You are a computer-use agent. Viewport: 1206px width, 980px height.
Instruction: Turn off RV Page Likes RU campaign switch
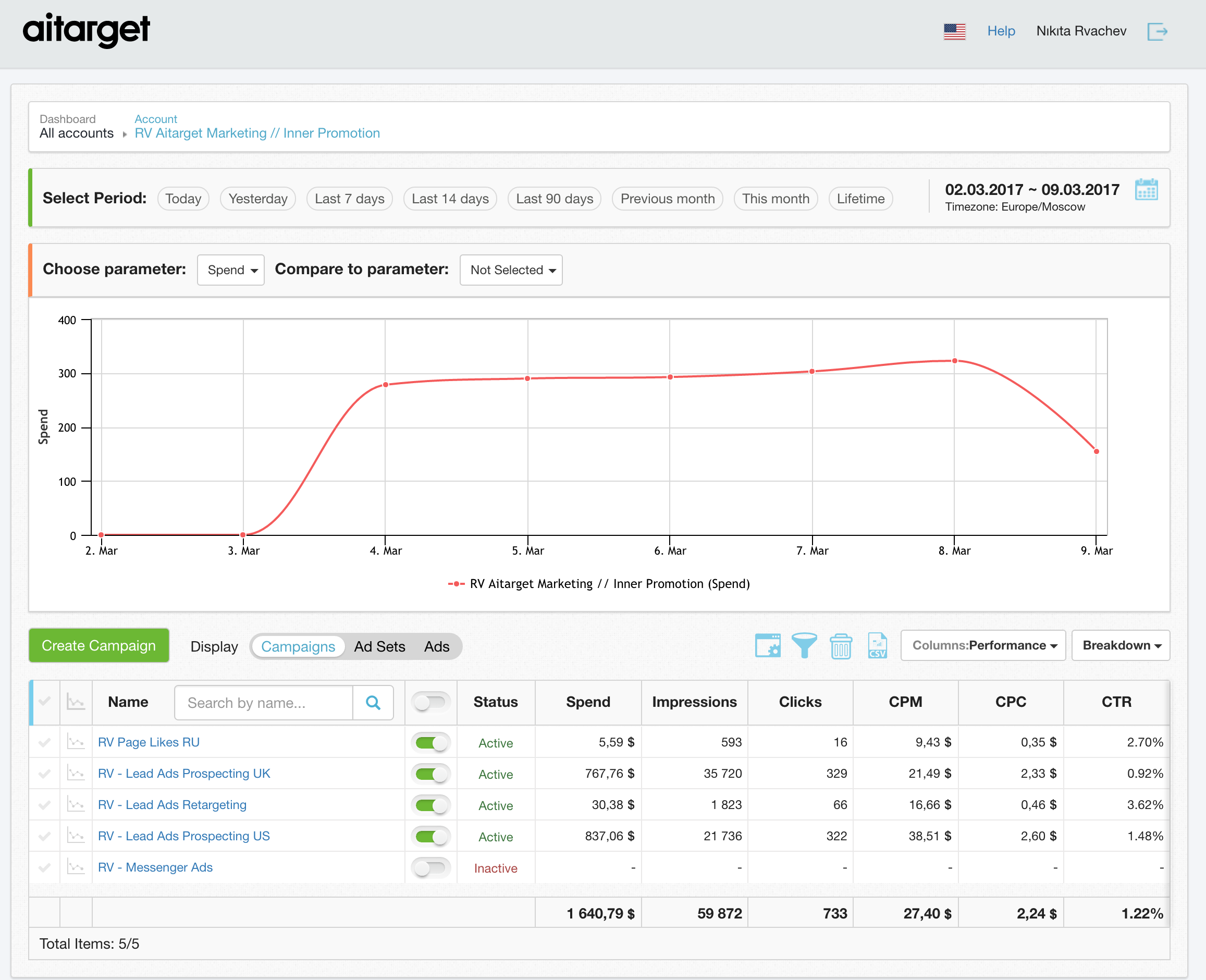click(431, 742)
